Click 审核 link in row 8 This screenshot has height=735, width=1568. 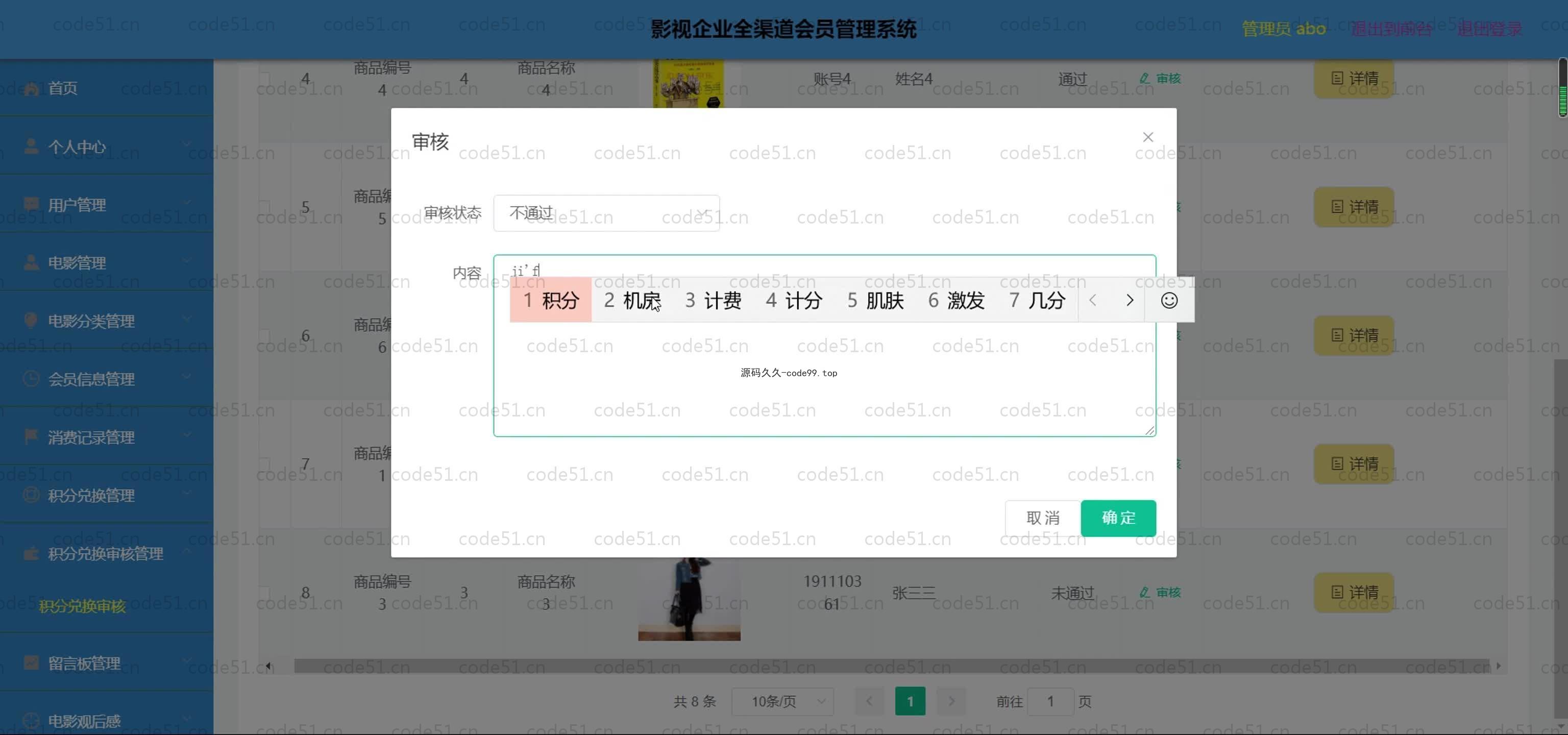tap(1160, 592)
